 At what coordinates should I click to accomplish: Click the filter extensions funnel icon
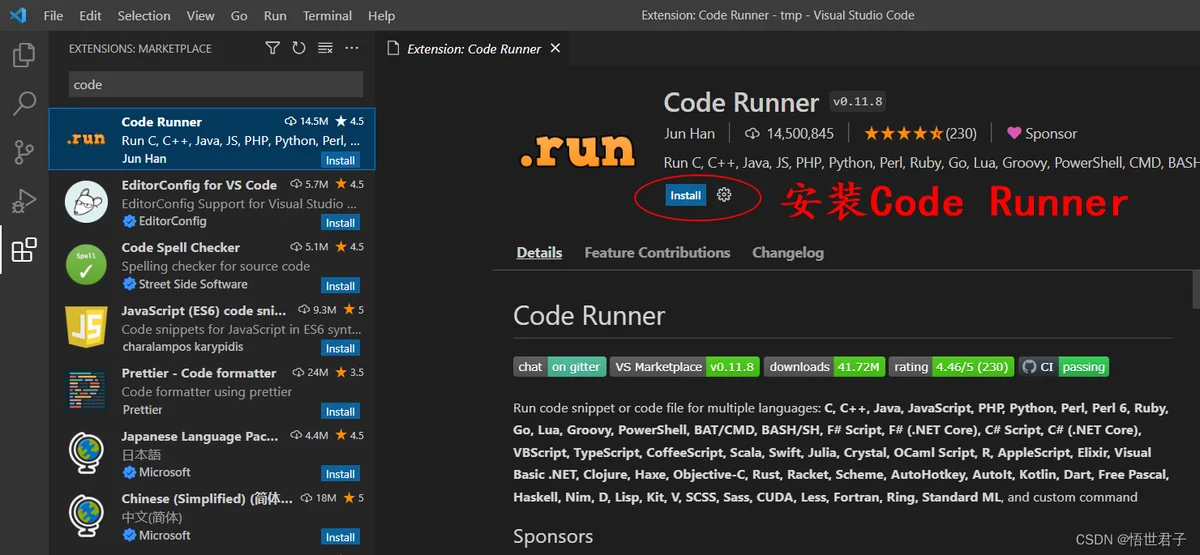pos(273,48)
